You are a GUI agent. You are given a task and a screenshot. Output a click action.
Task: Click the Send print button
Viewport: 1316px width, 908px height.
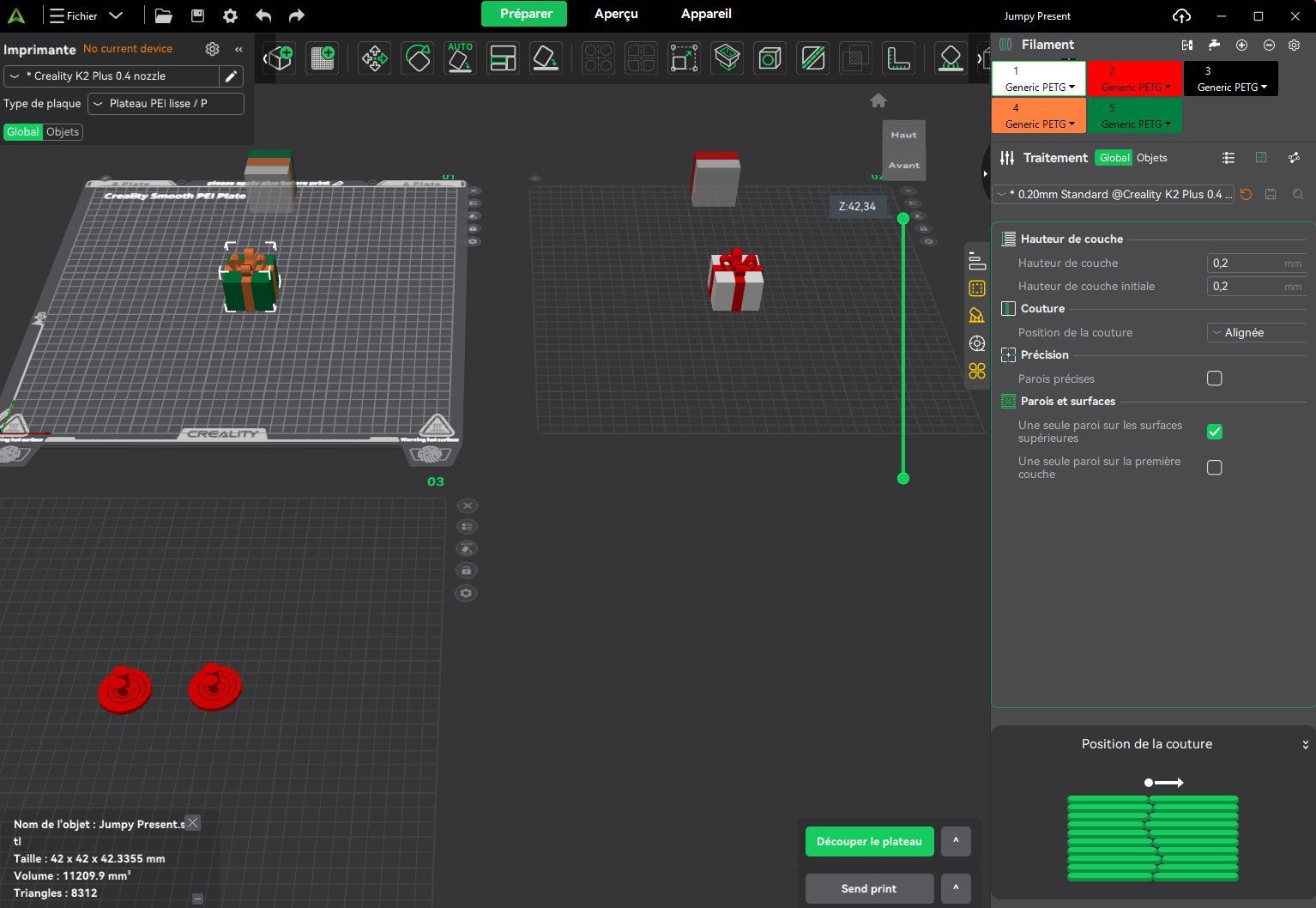pyautogui.click(x=869, y=888)
